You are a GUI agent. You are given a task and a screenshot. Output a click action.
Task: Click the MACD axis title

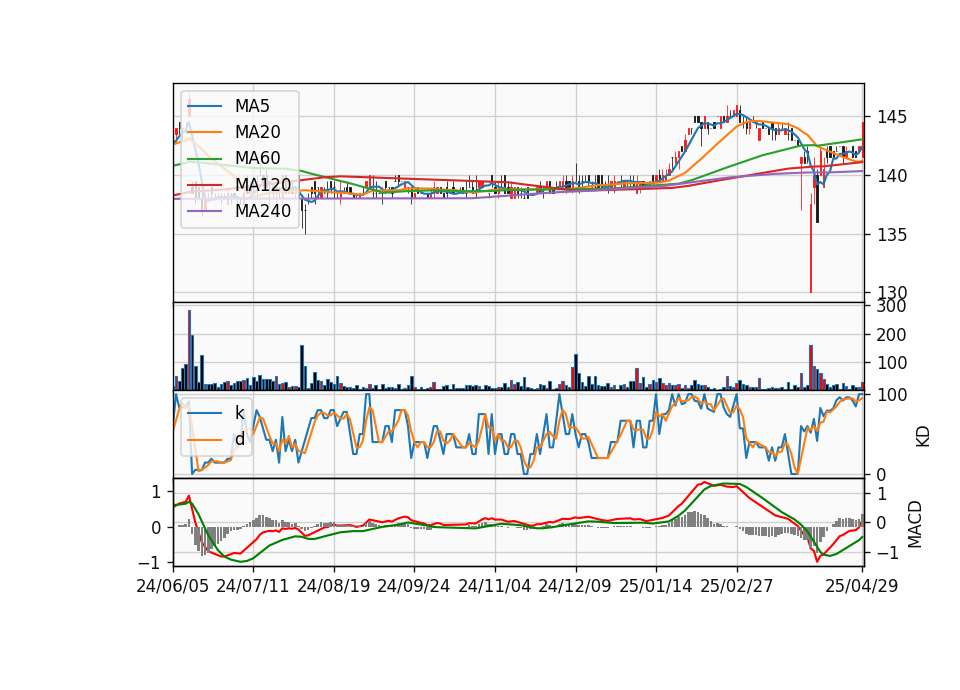click(x=915, y=524)
